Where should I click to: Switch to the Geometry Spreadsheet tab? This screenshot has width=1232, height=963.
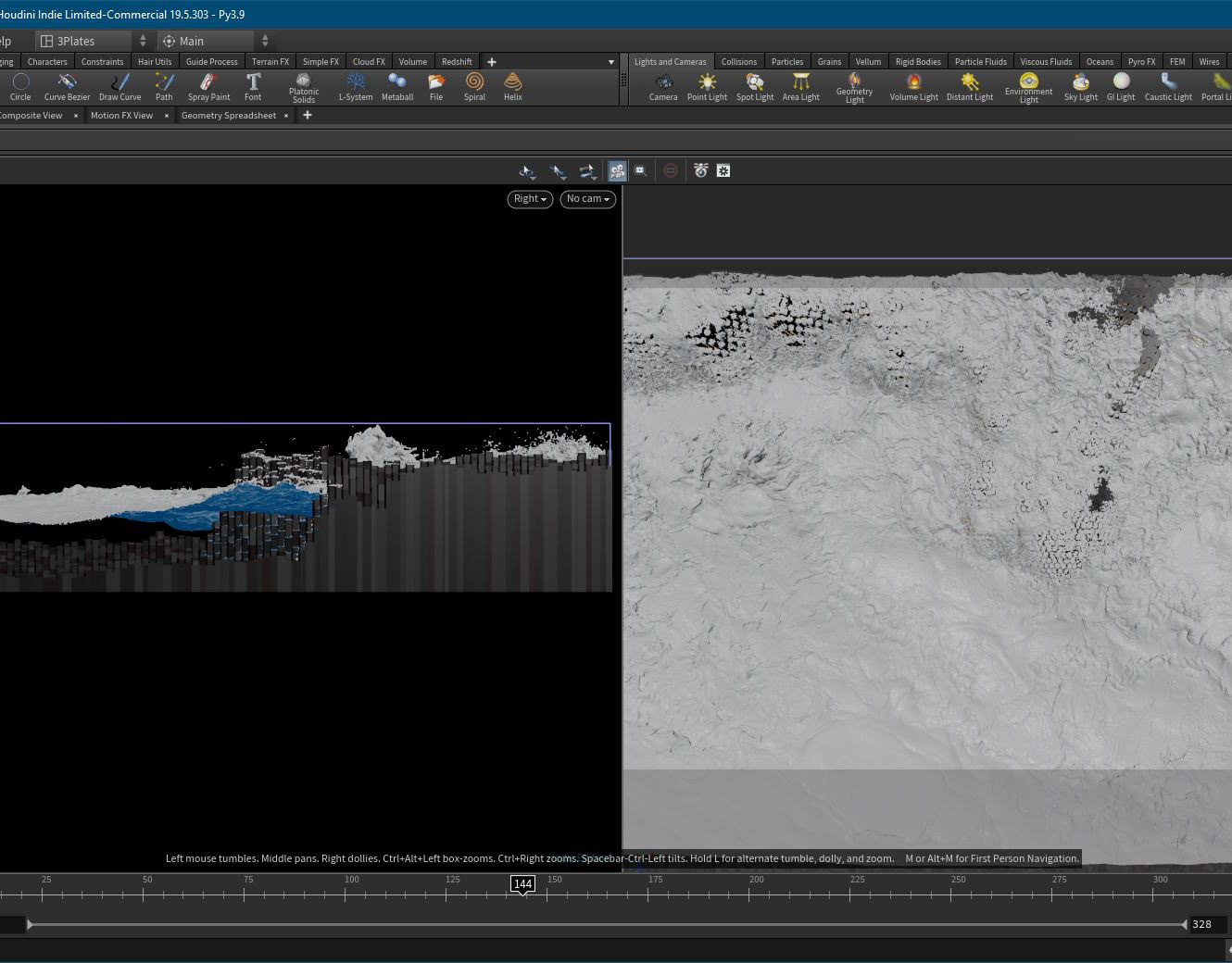tap(228, 116)
